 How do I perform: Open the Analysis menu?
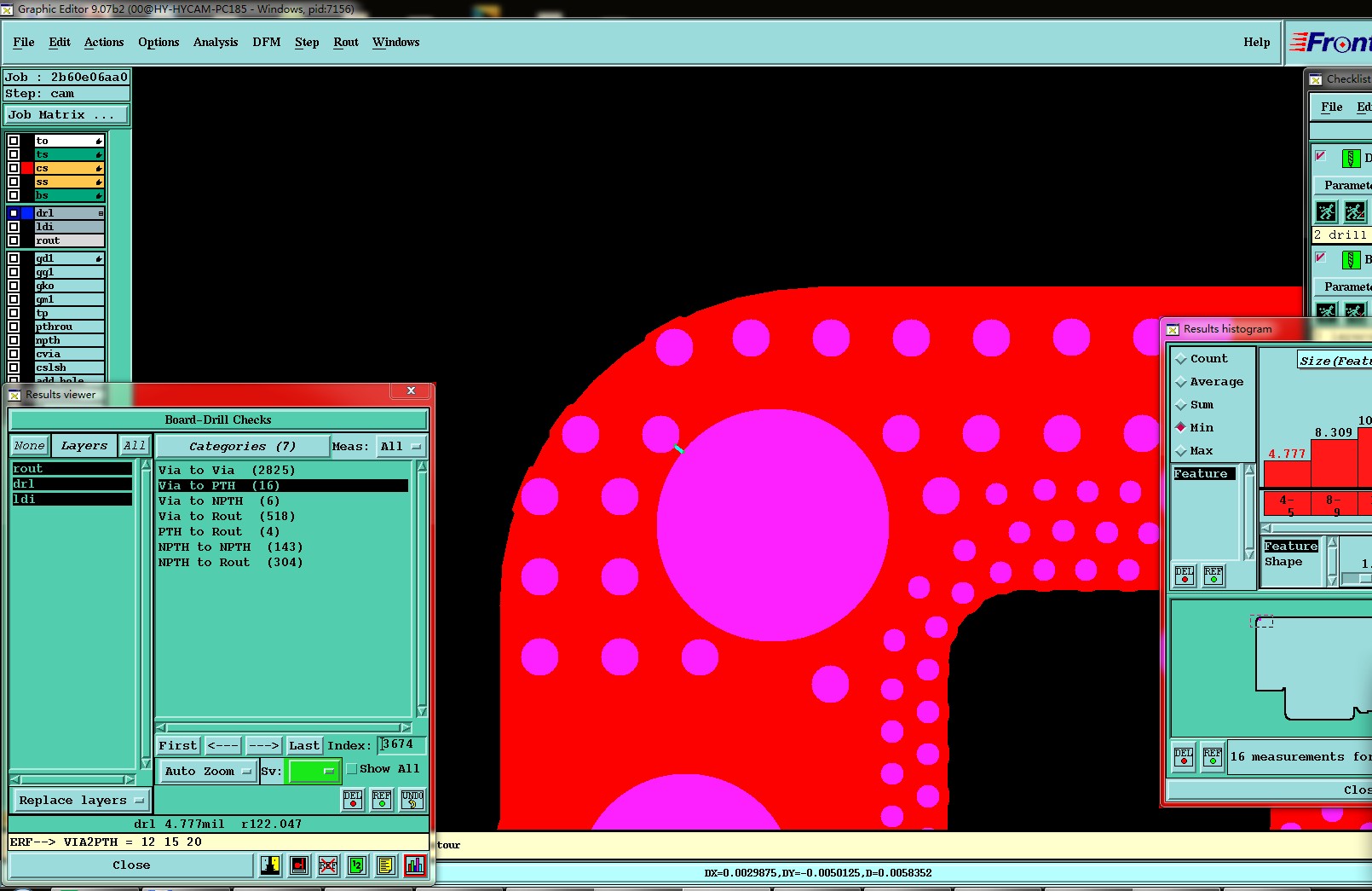216,43
